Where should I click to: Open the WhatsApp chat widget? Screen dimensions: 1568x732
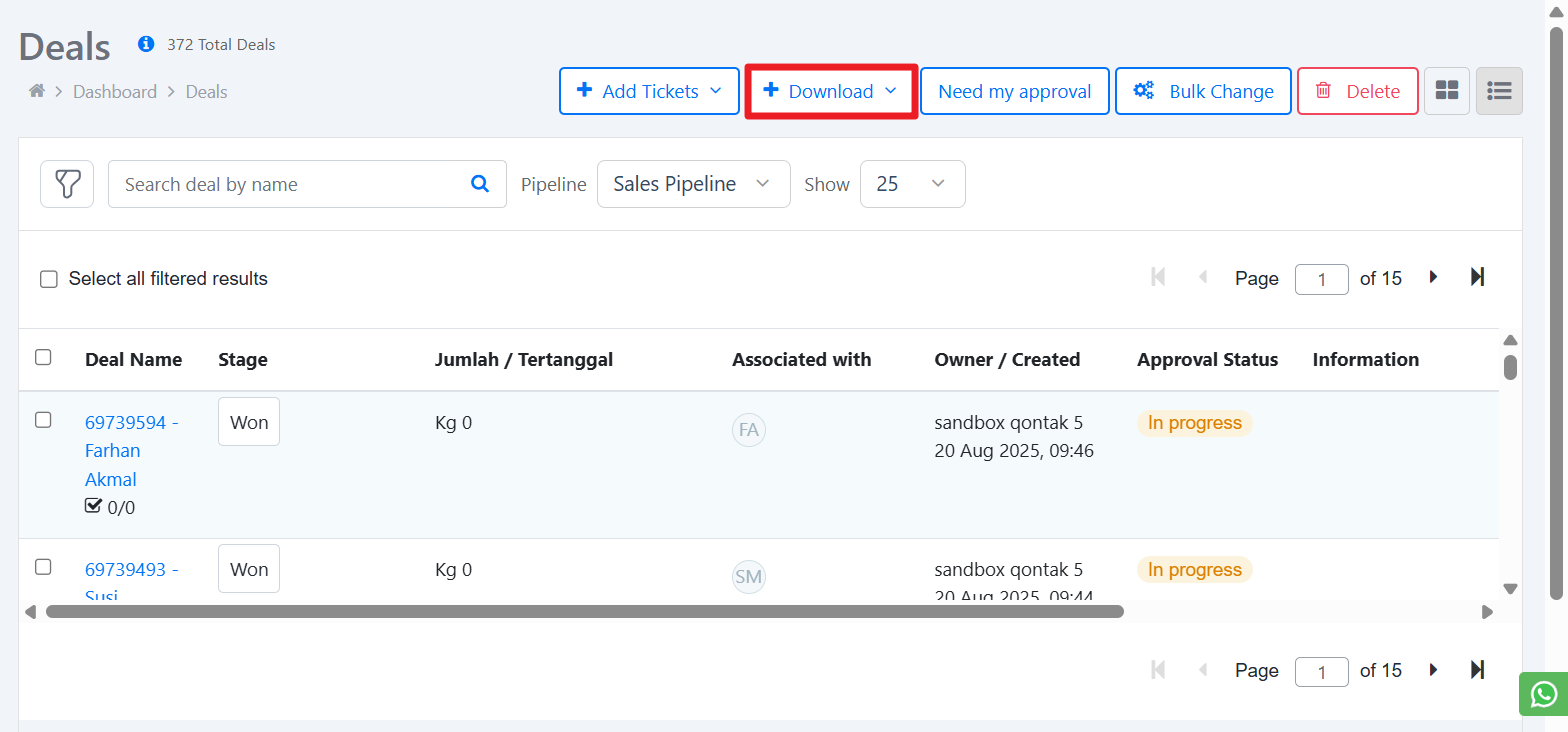[x=1543, y=693]
